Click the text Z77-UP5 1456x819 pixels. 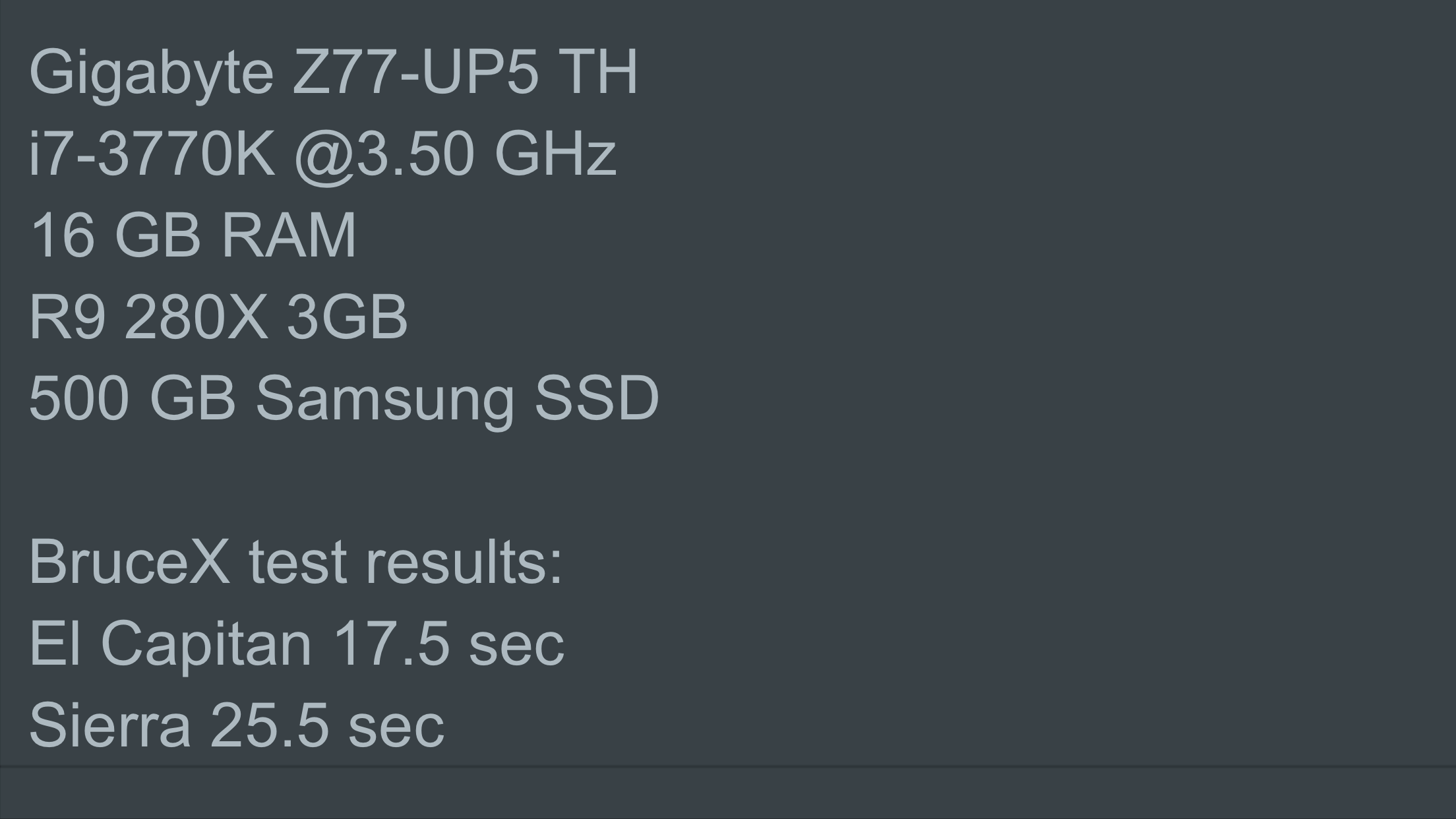(415, 71)
